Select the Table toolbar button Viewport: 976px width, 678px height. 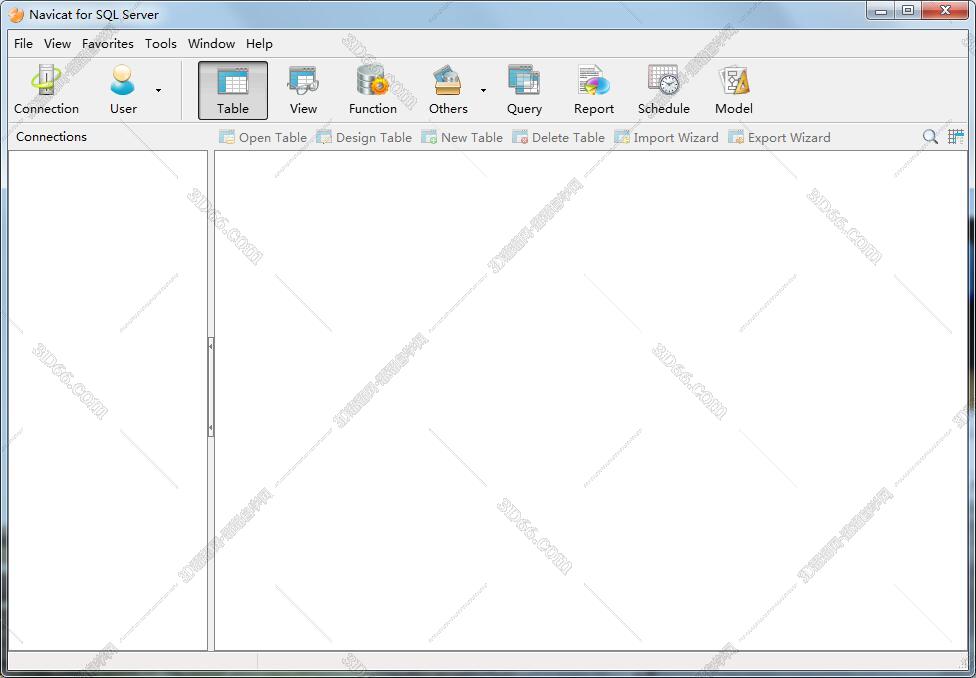point(233,90)
